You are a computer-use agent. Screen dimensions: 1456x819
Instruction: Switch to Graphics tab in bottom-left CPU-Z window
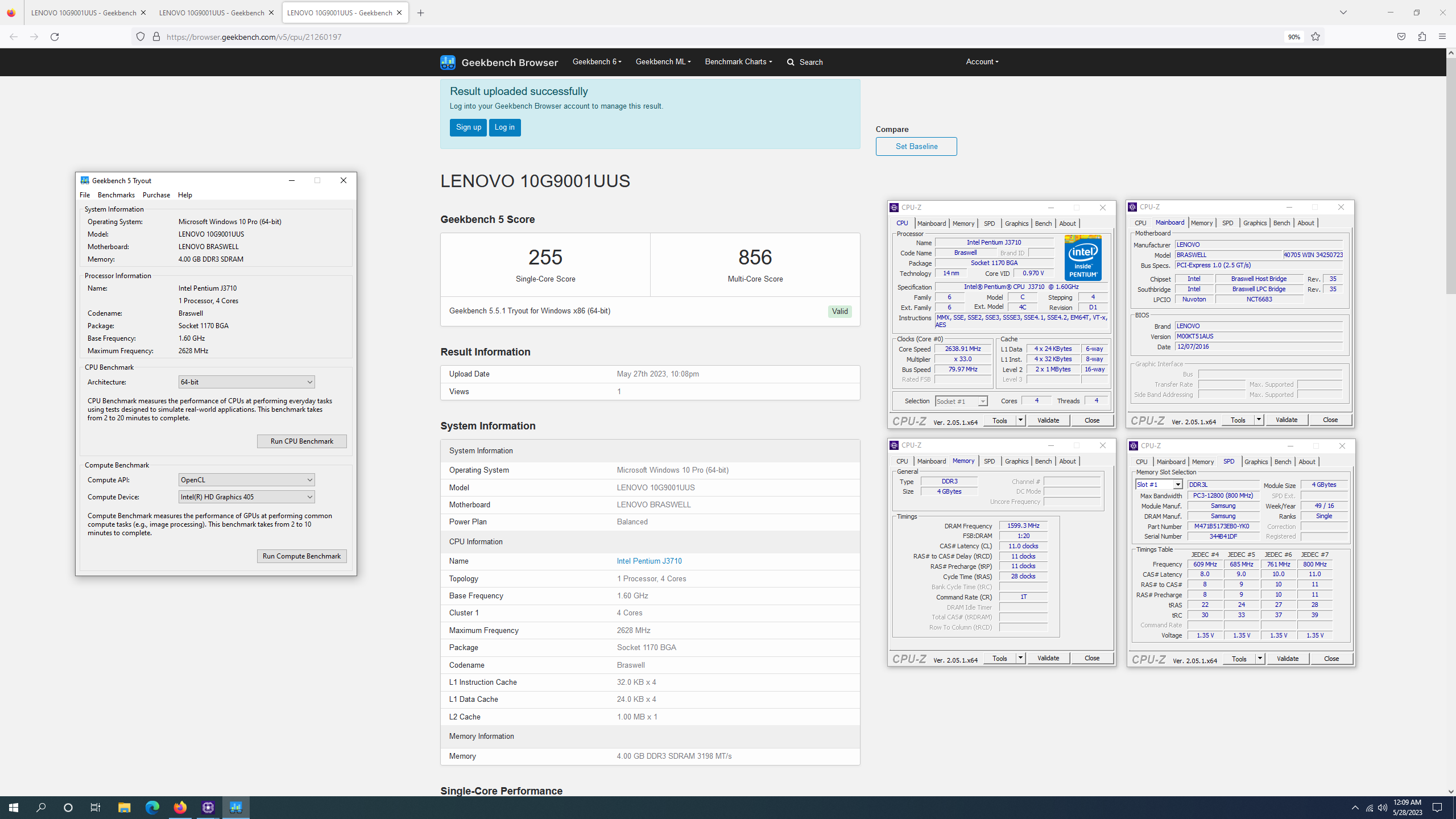(1016, 461)
